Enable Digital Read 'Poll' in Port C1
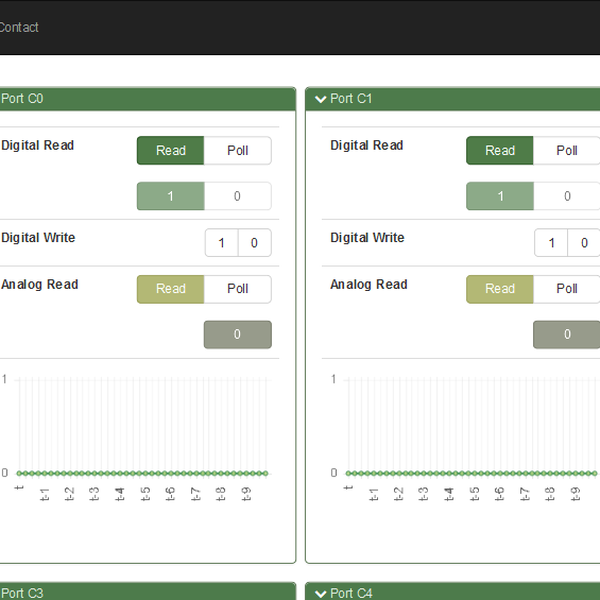600x600 pixels. point(567,151)
